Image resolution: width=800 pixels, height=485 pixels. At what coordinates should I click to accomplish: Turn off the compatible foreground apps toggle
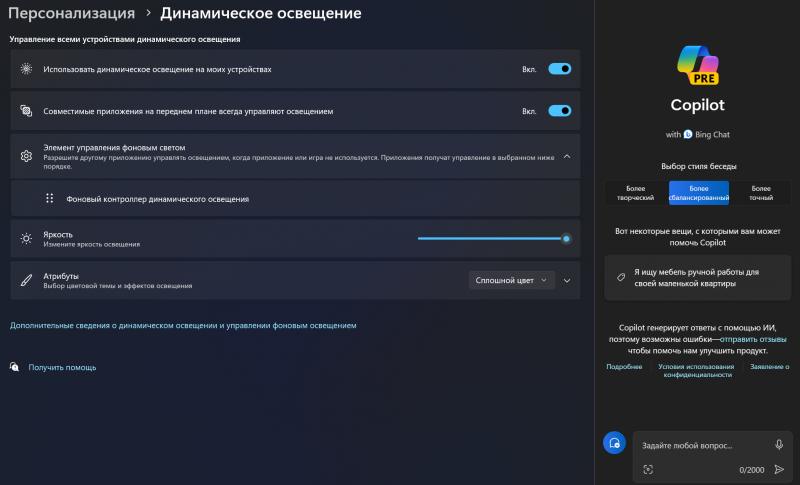coord(559,111)
